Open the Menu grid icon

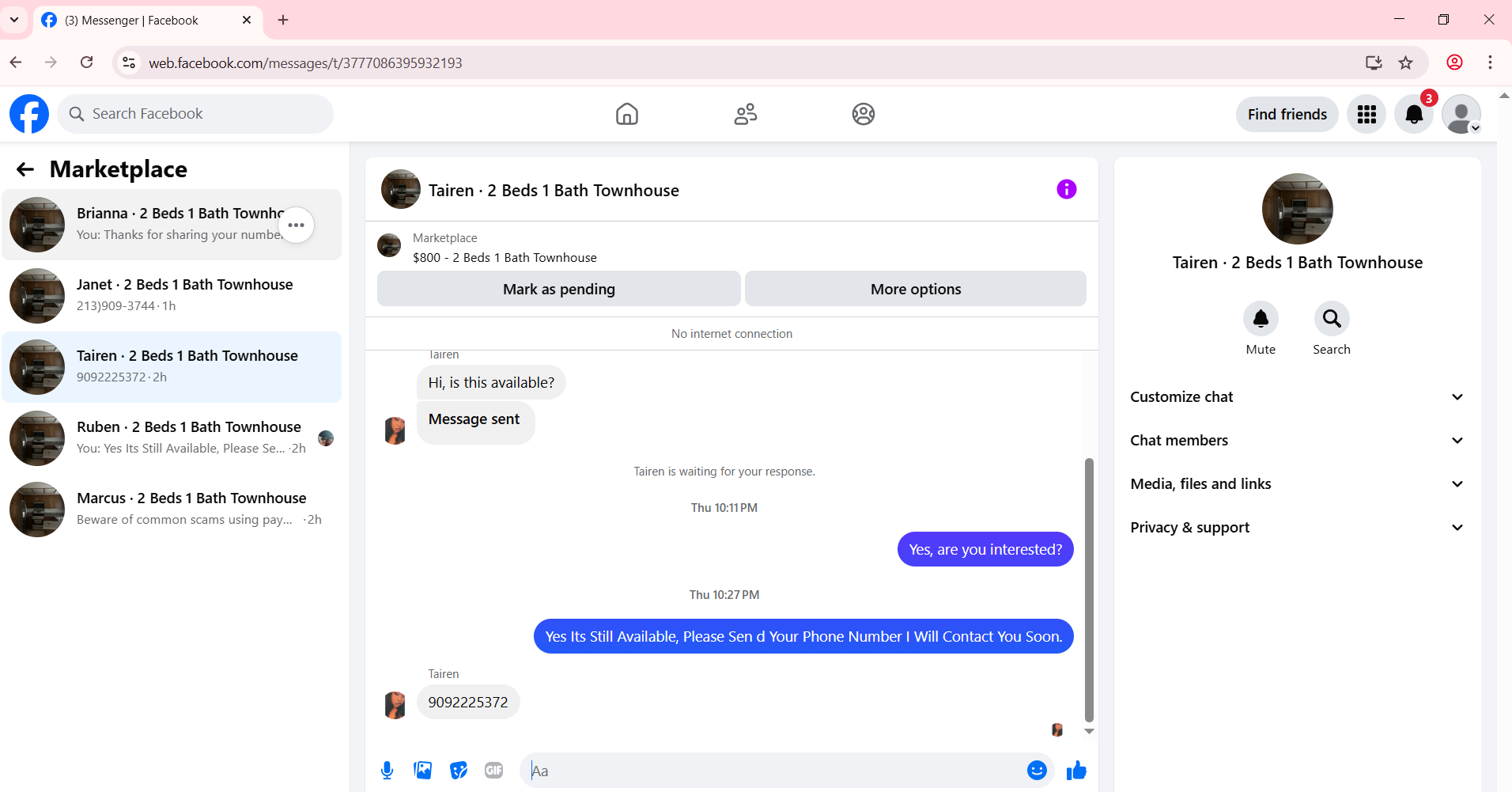pyautogui.click(x=1366, y=115)
